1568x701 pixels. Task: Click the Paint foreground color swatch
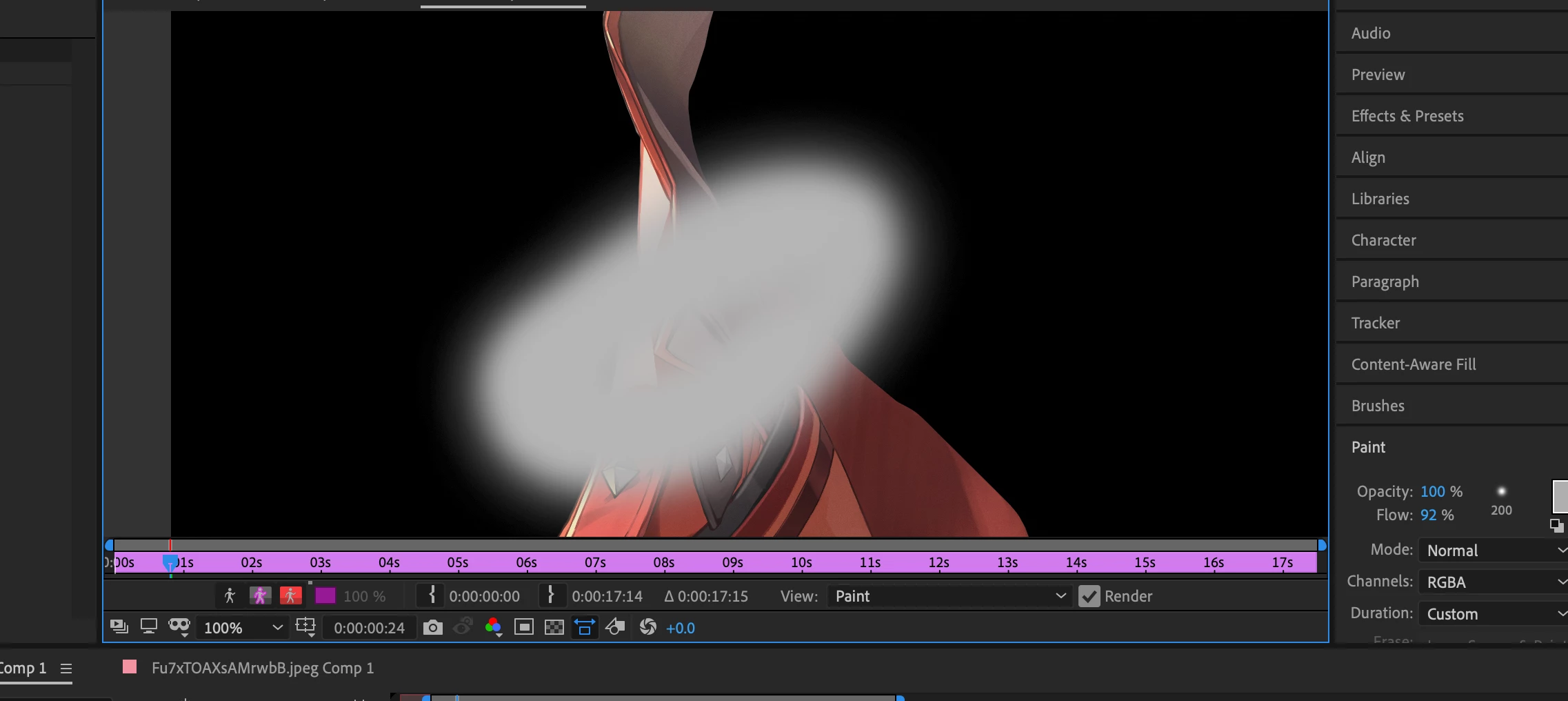(1560, 497)
